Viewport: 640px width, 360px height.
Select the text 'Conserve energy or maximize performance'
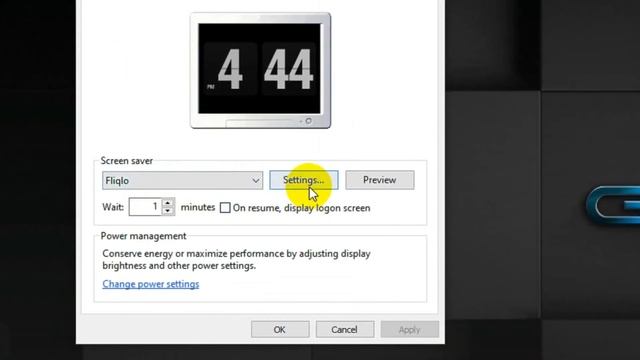tap(193, 254)
